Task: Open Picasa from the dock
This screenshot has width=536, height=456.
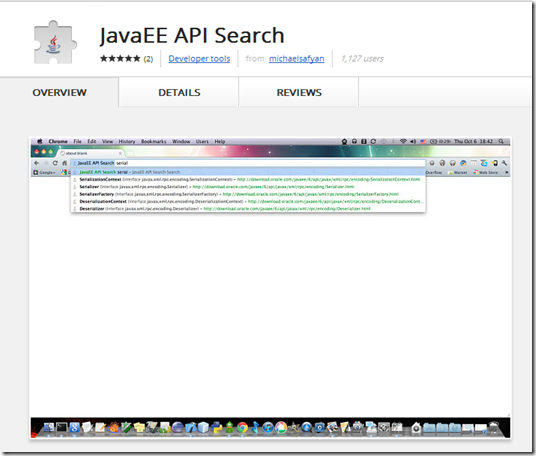Action: point(281,427)
